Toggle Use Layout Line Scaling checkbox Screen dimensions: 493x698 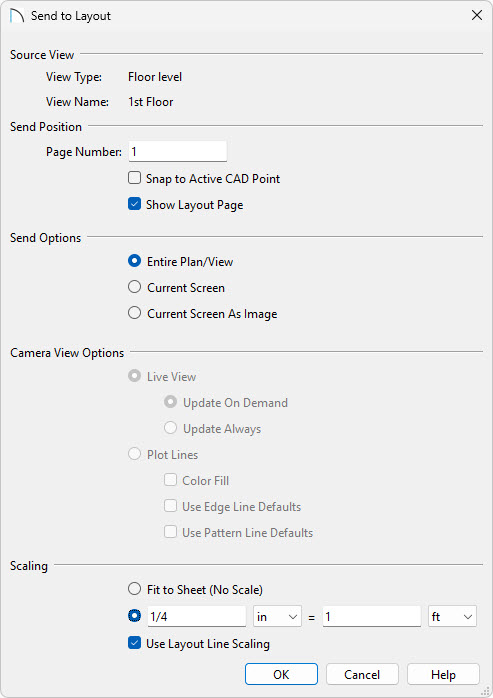click(x=134, y=643)
